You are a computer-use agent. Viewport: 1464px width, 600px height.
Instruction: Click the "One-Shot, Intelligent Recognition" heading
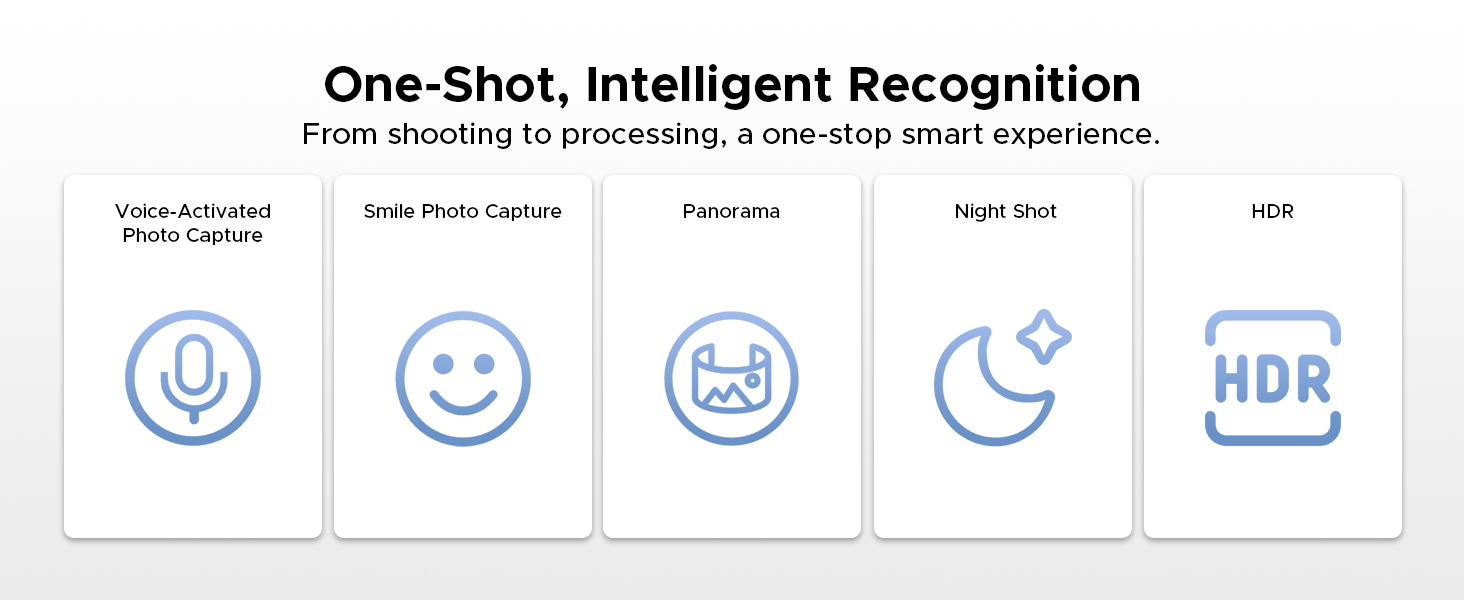point(732,85)
